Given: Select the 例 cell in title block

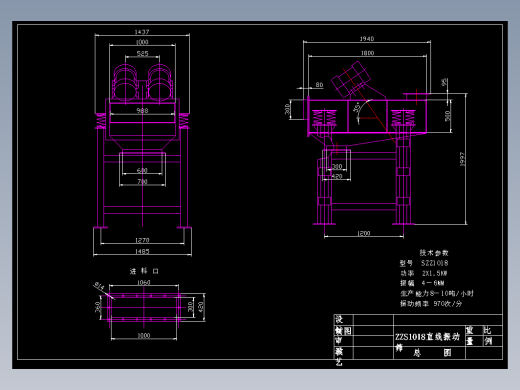Looking at the screenshot, I should tap(488, 341).
